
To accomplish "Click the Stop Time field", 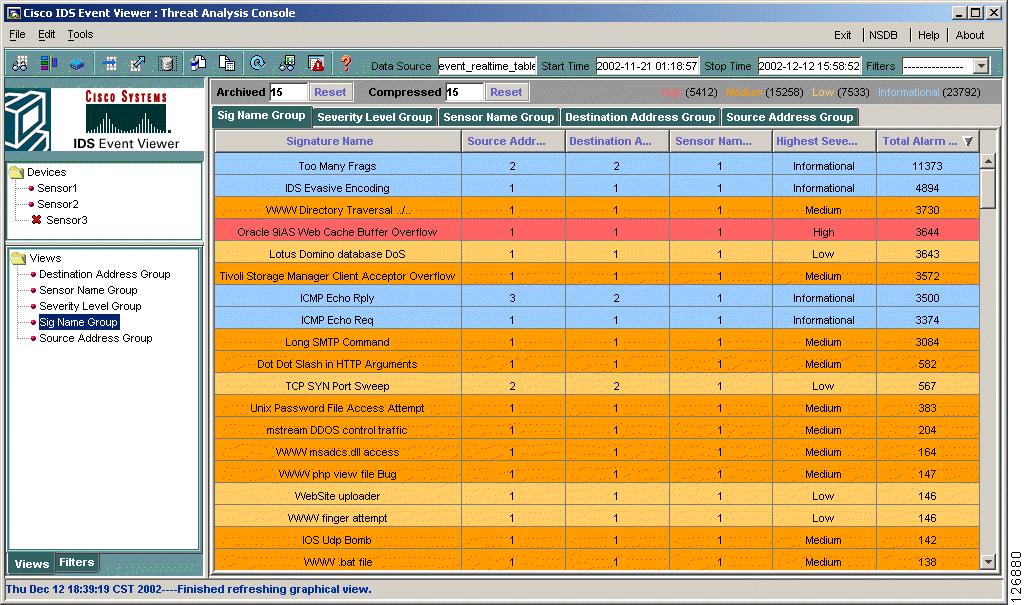I will click(809, 66).
